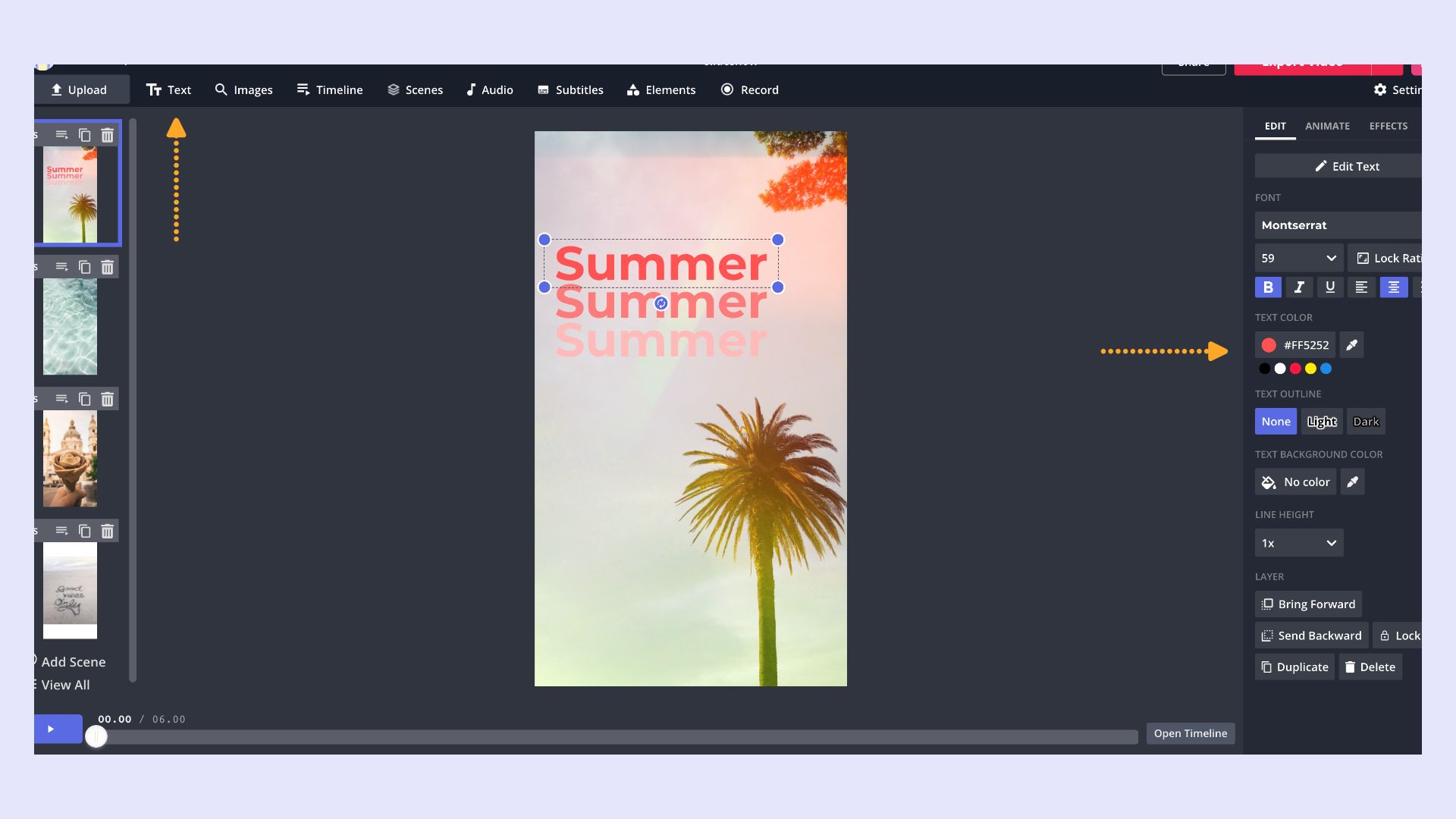
Task: Click the background color eyedropper icon
Action: point(1352,482)
